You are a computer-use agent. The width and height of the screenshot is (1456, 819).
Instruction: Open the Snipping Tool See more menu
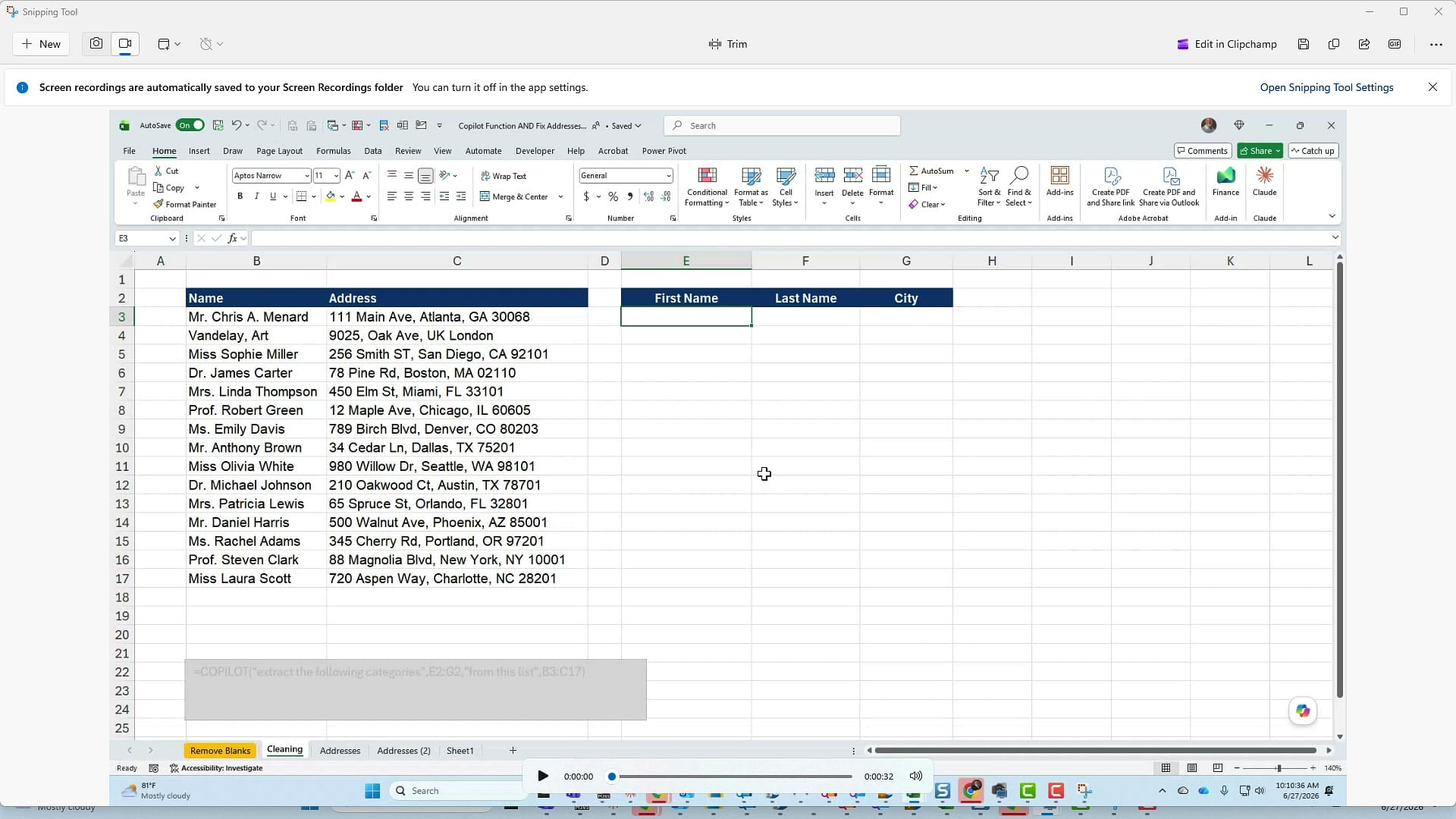[1436, 44]
